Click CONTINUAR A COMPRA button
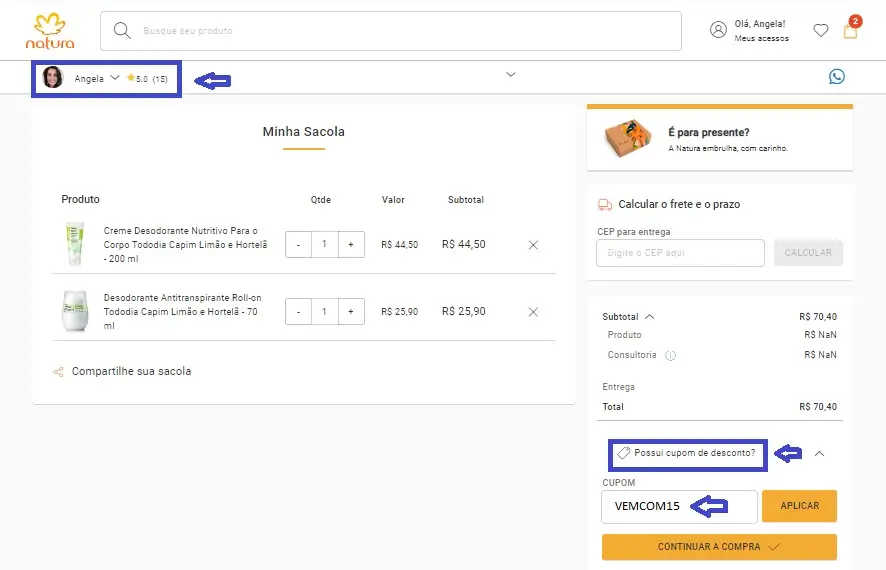This screenshot has width=886, height=570. tap(719, 547)
